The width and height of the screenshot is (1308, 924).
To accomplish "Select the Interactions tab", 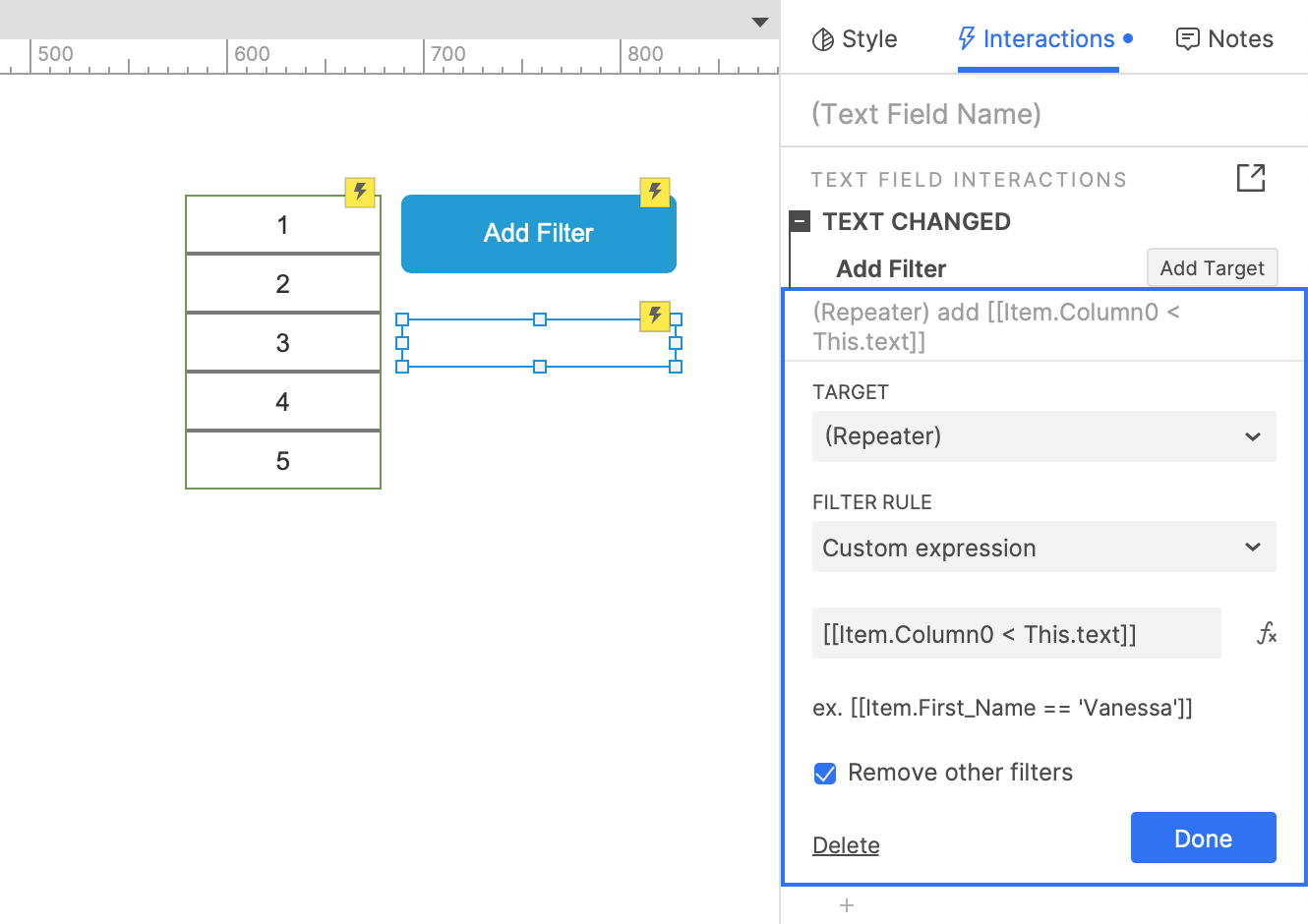I will tap(1039, 39).
